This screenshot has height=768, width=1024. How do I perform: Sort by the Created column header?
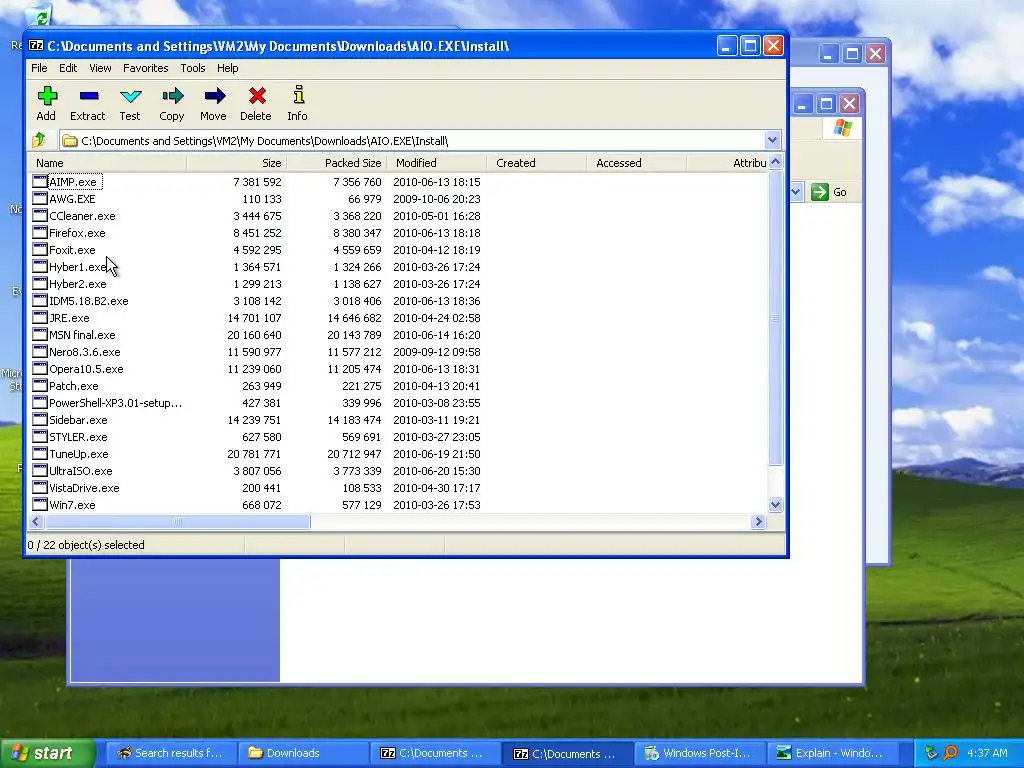pos(536,163)
